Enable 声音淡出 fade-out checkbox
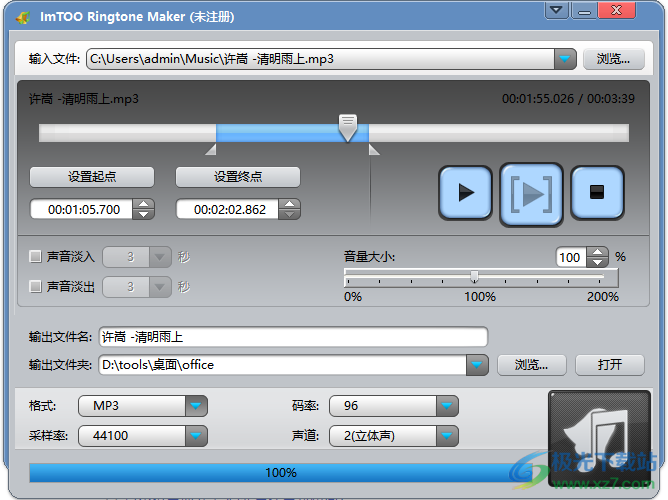Image resolution: width=668 pixels, height=500 pixels. coord(35,286)
